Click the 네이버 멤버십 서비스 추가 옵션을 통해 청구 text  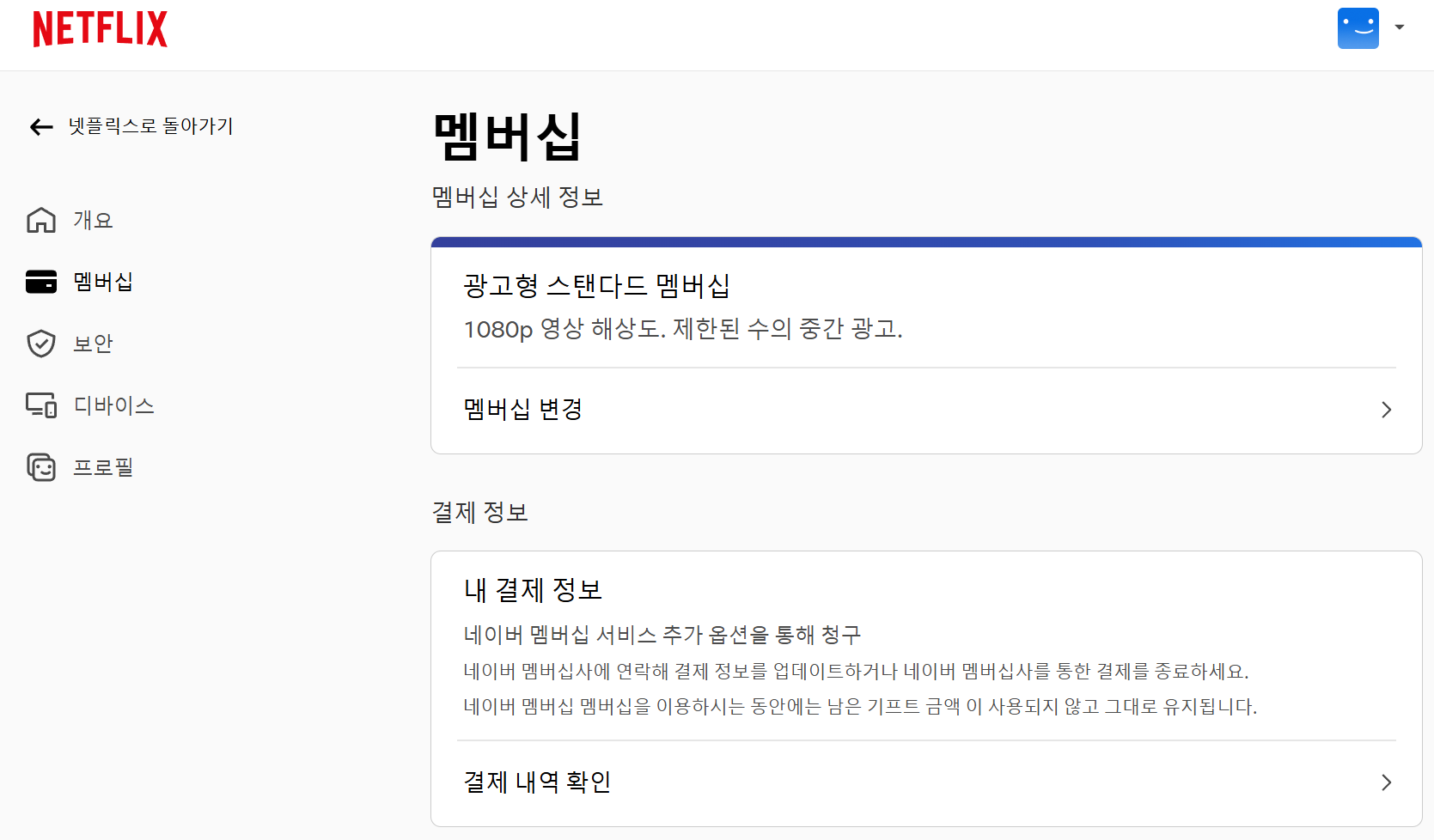click(x=662, y=635)
